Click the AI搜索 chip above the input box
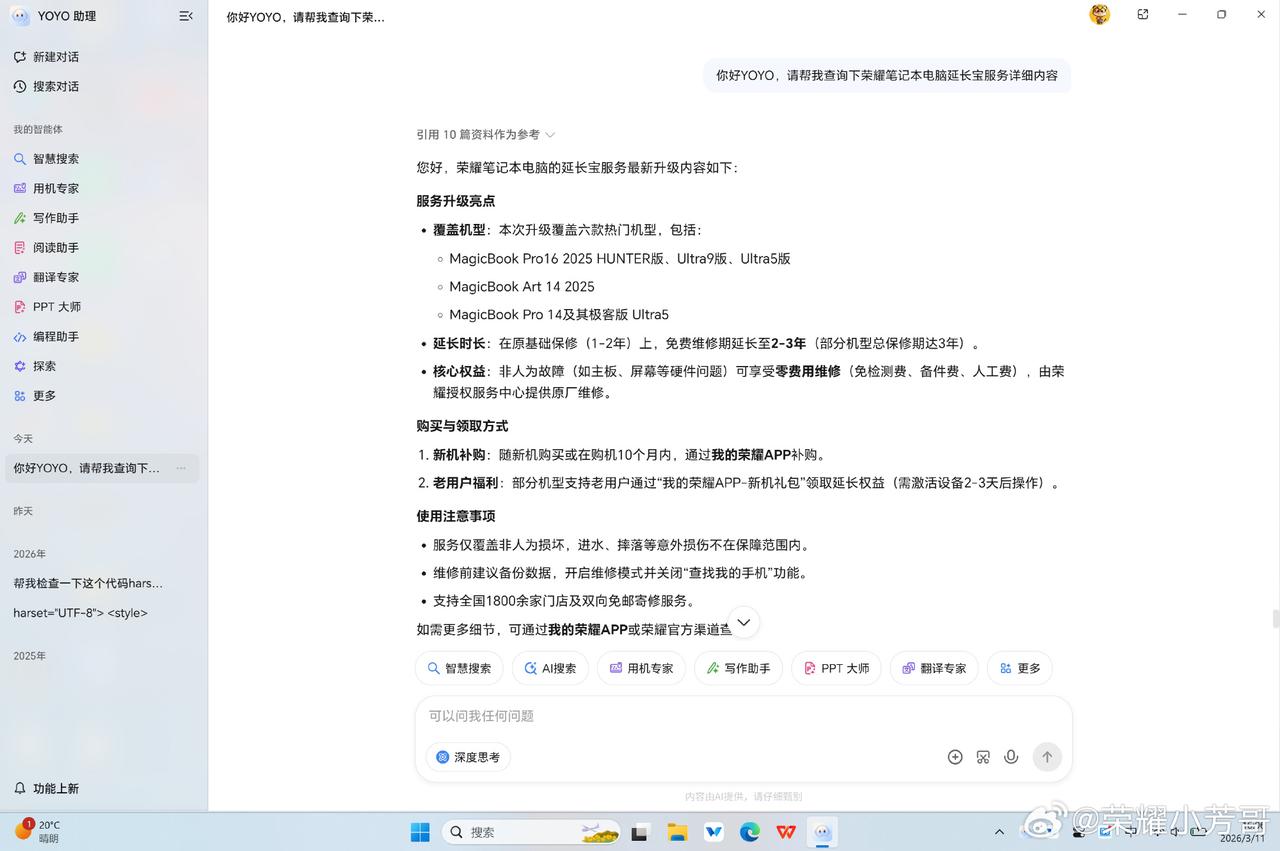 pyautogui.click(x=550, y=668)
